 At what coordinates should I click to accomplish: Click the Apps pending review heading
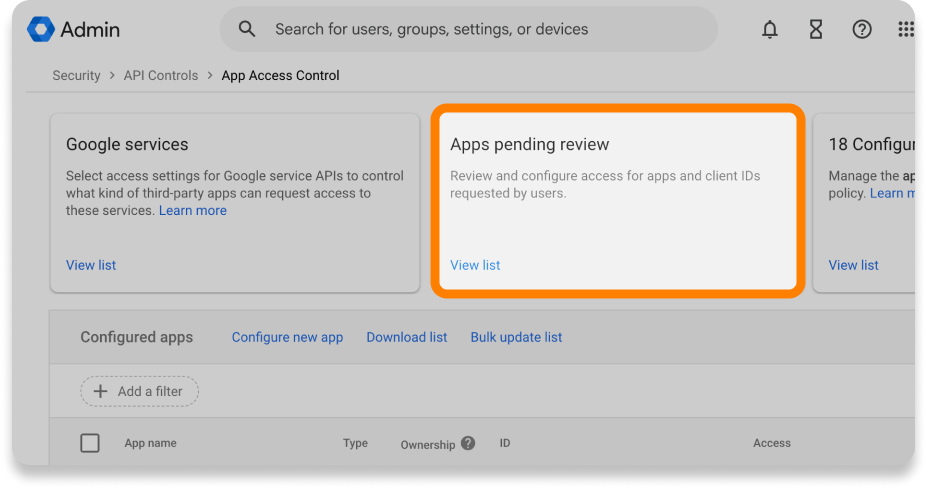click(x=530, y=144)
